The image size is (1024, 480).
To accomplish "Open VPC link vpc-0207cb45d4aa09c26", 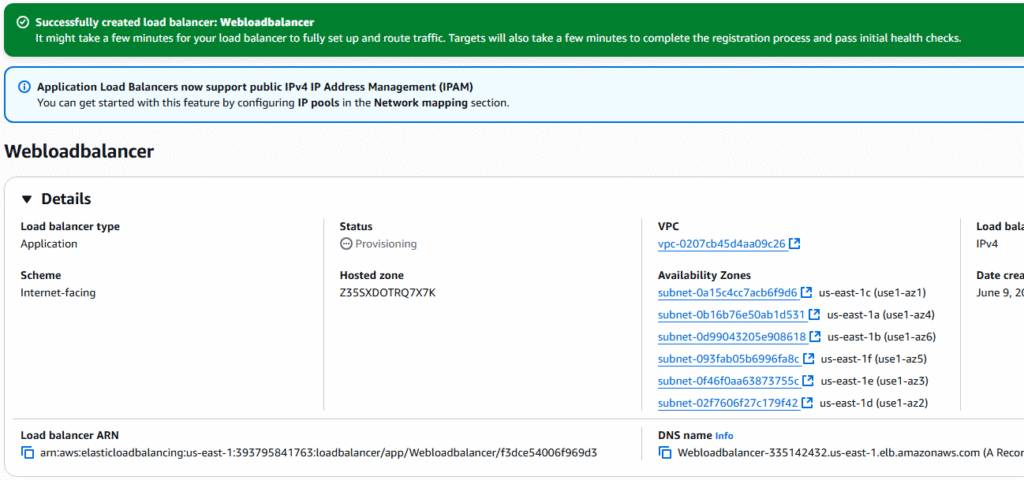I will coord(722,244).
